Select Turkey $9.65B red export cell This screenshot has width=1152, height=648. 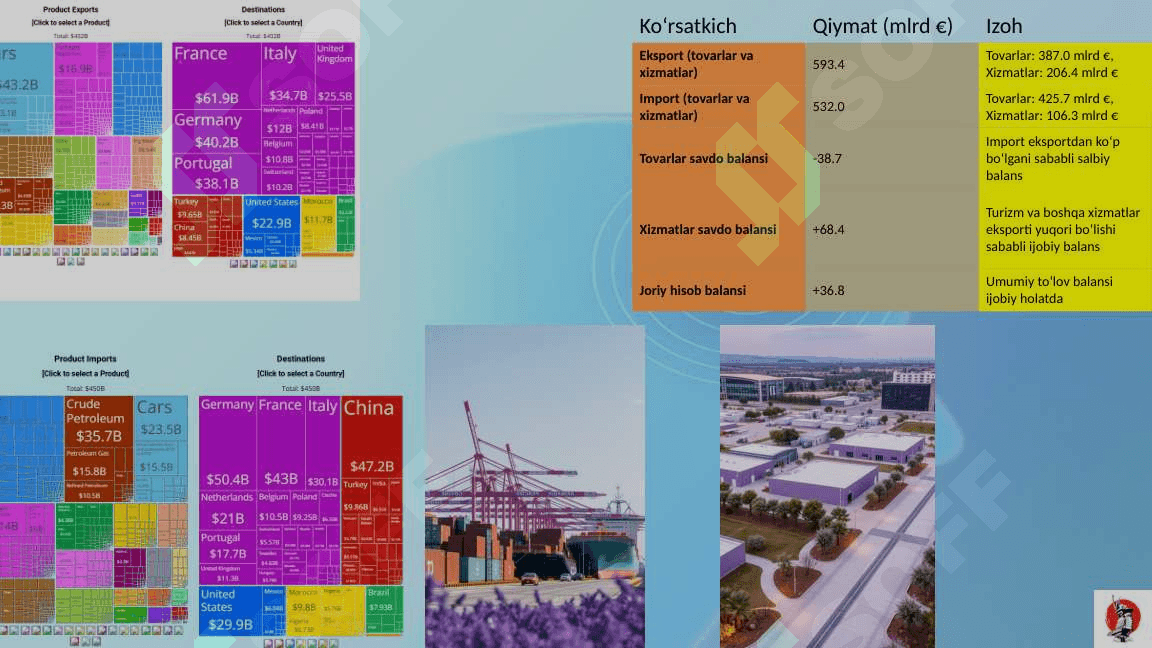pyautogui.click(x=189, y=209)
